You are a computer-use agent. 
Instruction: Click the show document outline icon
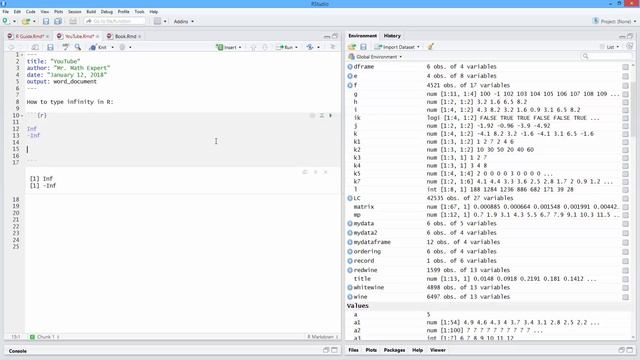click(333, 47)
